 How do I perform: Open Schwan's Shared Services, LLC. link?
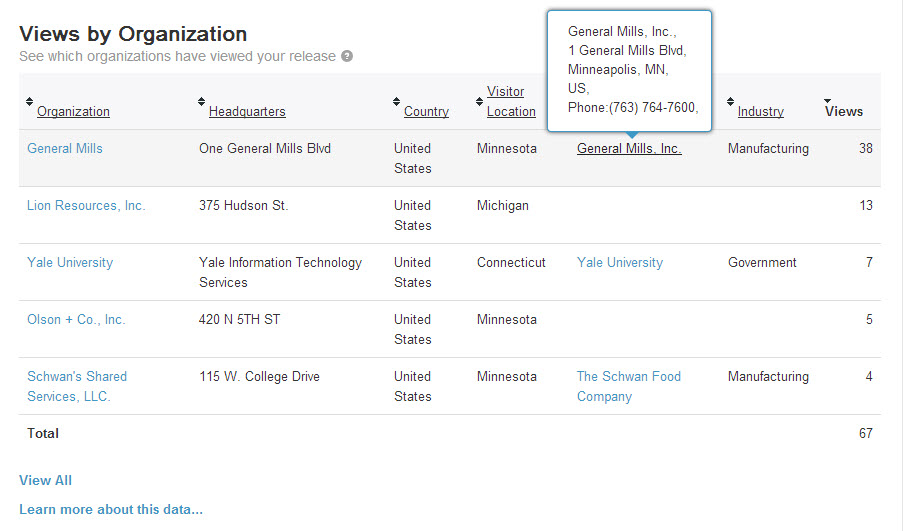click(77, 386)
